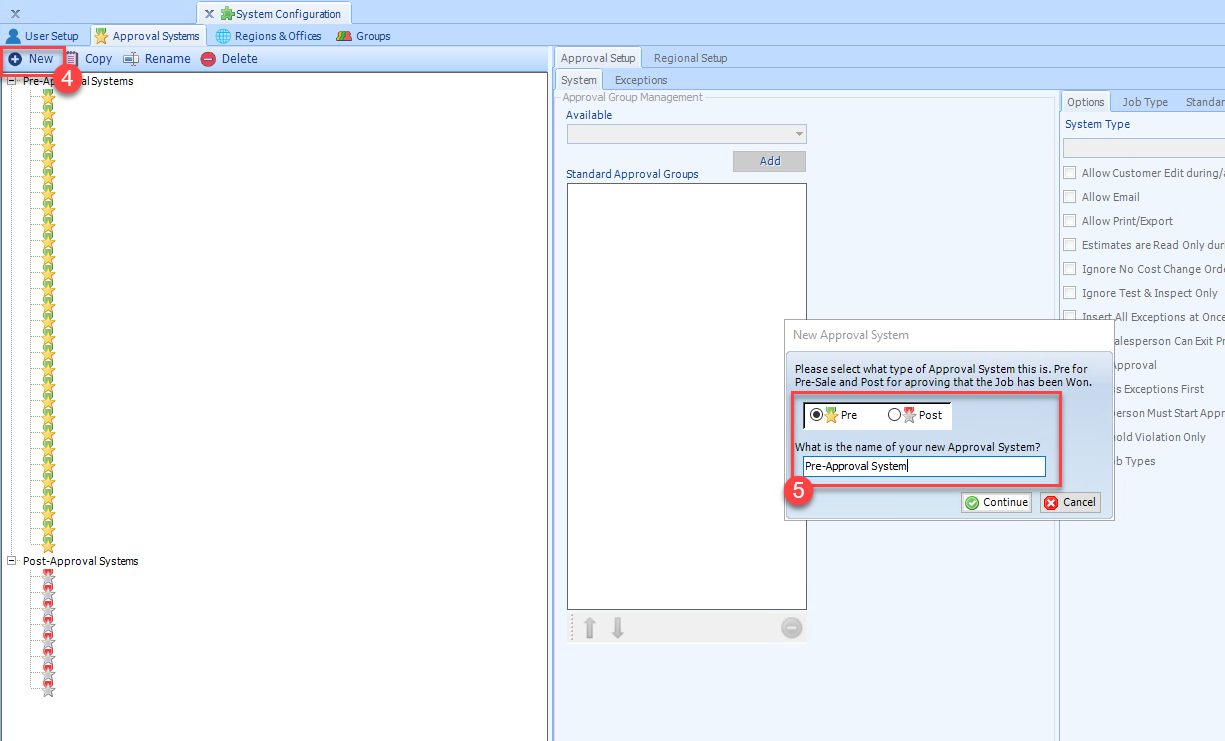Cancel the New Approval System dialog
Image resolution: width=1225 pixels, height=741 pixels.
click(1069, 502)
